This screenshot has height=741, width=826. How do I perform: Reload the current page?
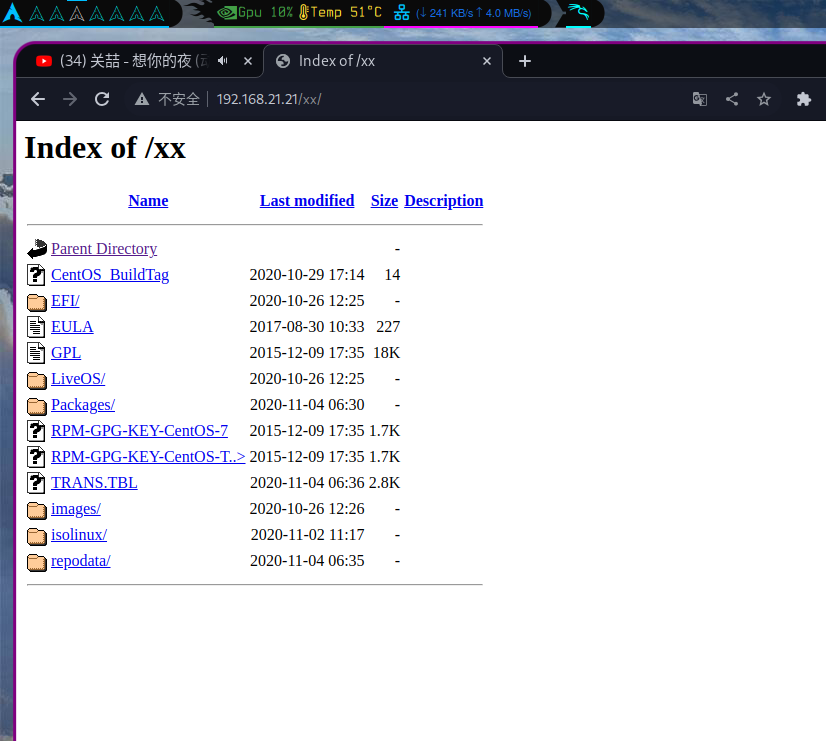point(102,99)
